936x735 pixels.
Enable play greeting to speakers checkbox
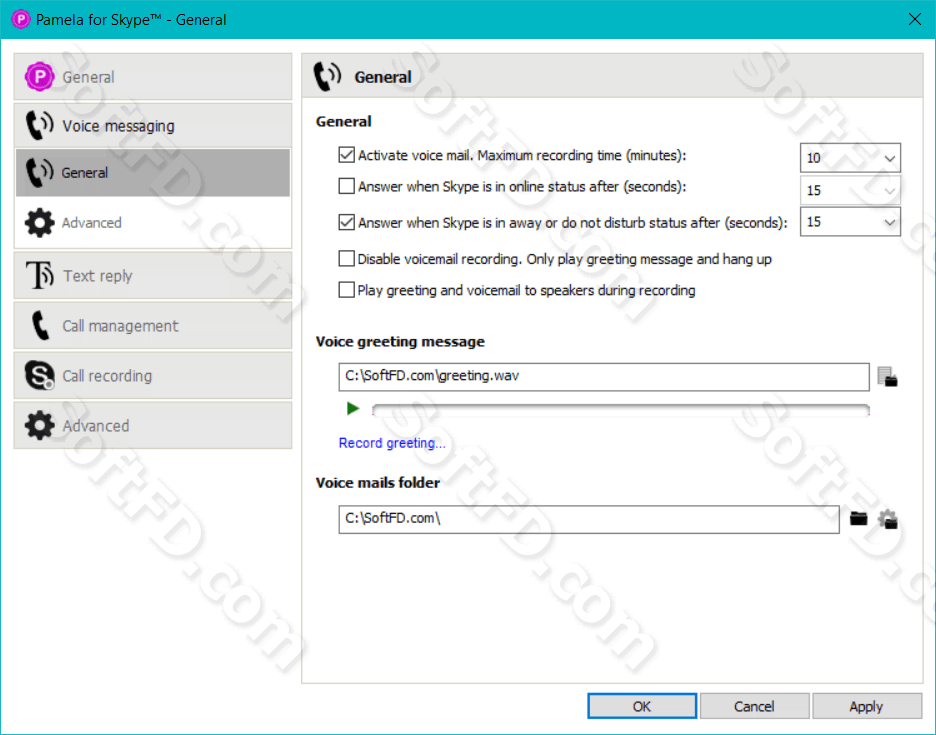tap(346, 290)
